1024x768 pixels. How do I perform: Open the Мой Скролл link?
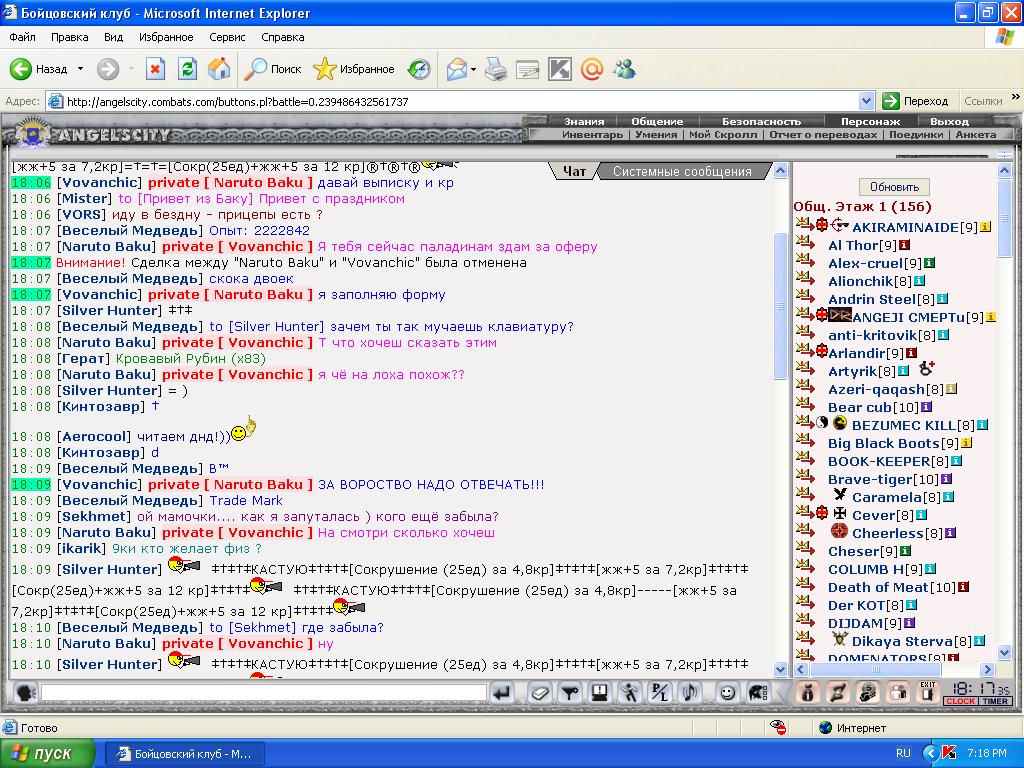(723, 135)
